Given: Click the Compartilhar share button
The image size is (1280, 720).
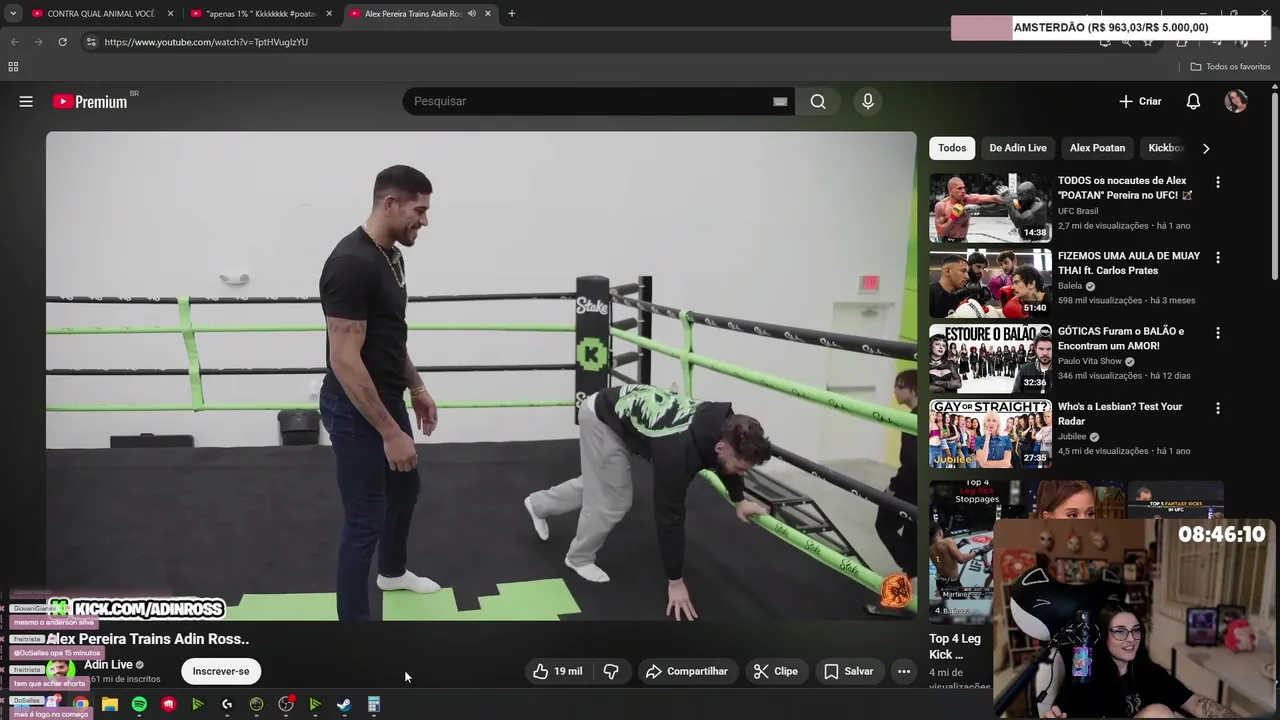Looking at the screenshot, I should [x=687, y=671].
